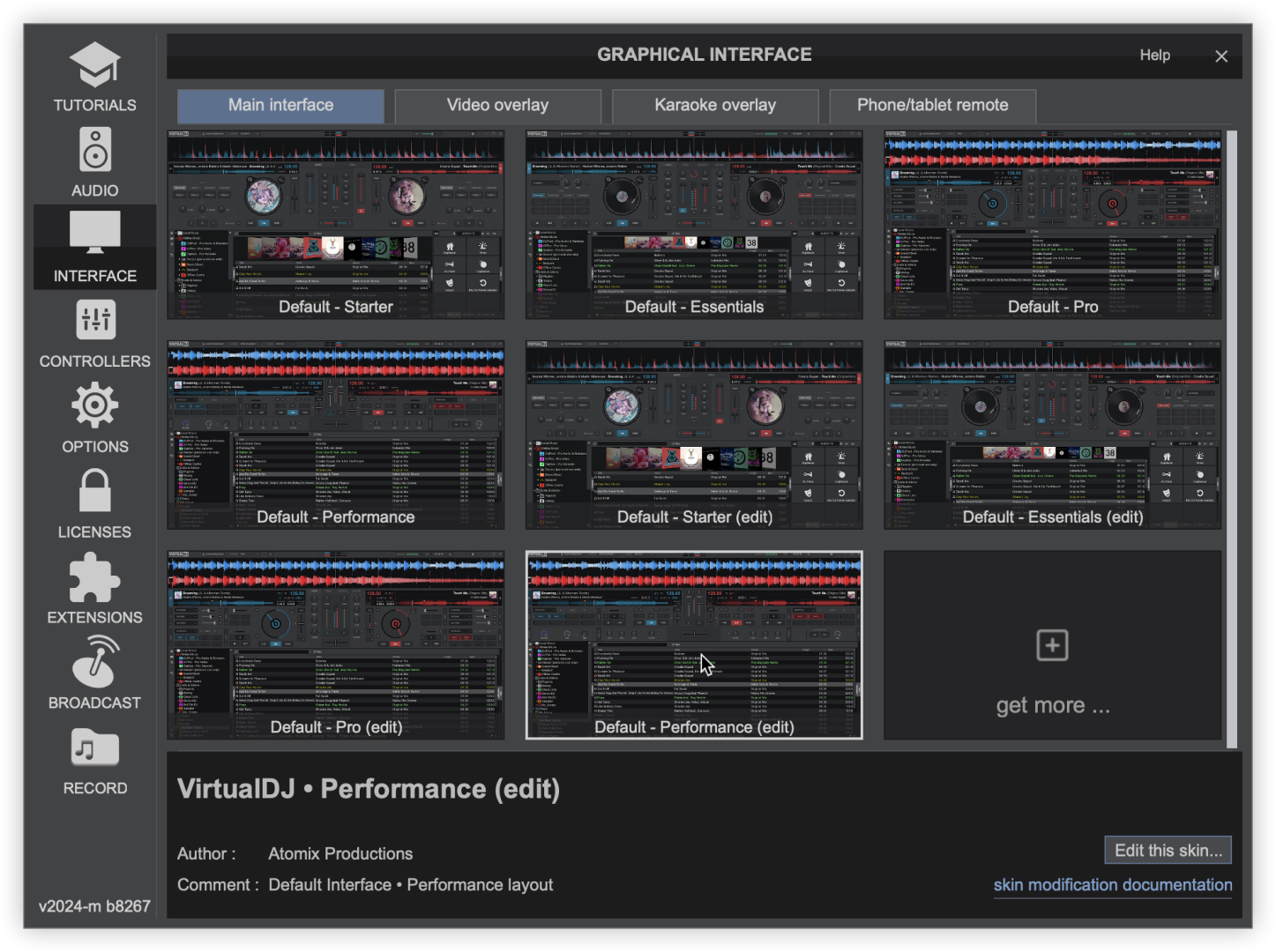Open Controllers mixer icon
The height and width of the screenshot is (952, 1276).
pos(94,320)
